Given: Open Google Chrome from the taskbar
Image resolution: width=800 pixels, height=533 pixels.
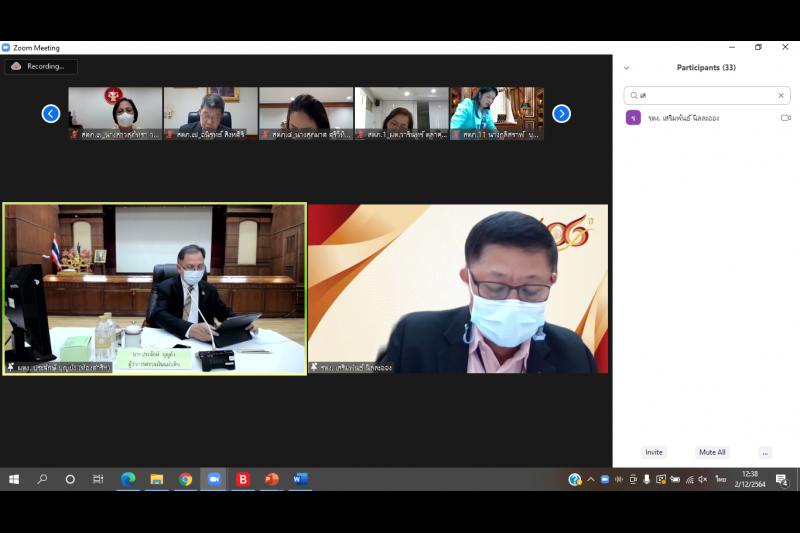Looking at the screenshot, I should click(186, 479).
